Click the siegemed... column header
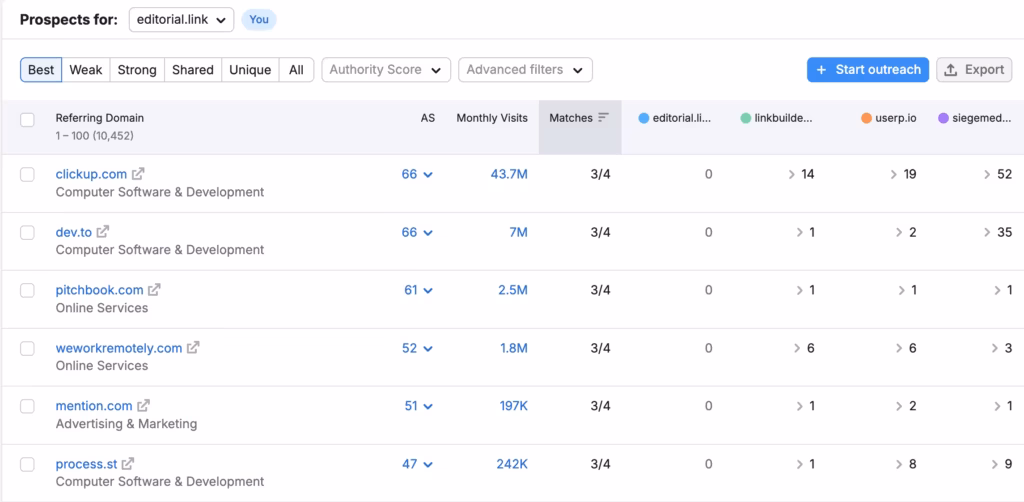This screenshot has height=502, width=1024. 975,118
